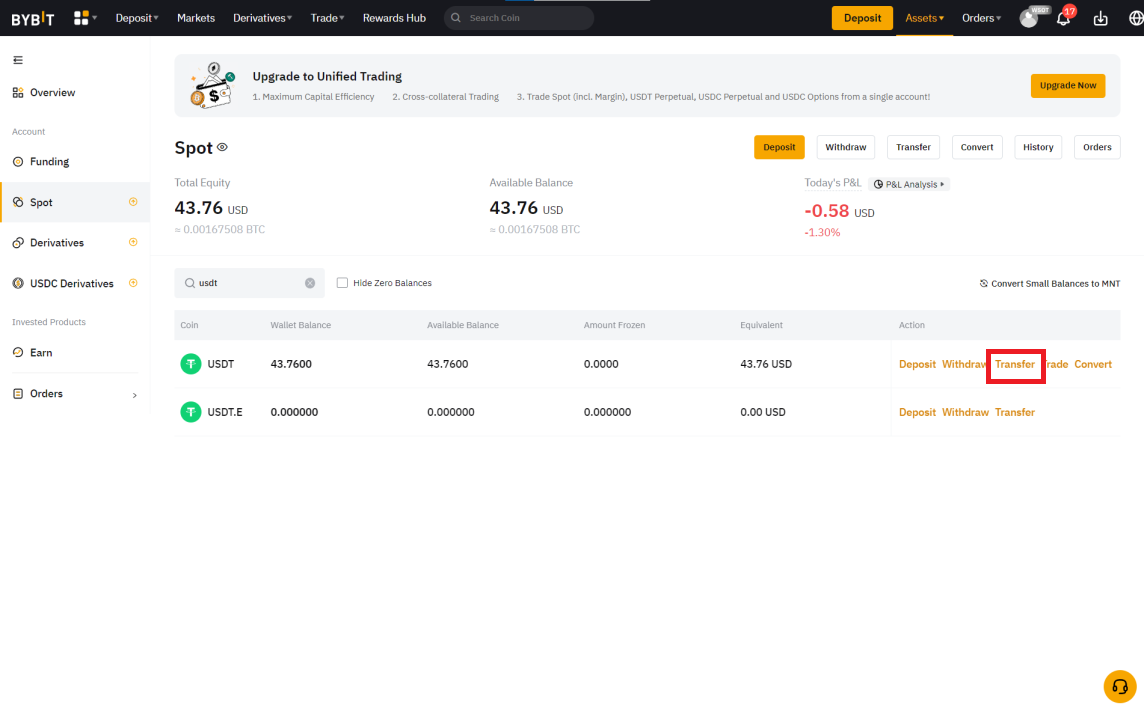Click the download app icon
The image size is (1144, 720).
point(1100,18)
